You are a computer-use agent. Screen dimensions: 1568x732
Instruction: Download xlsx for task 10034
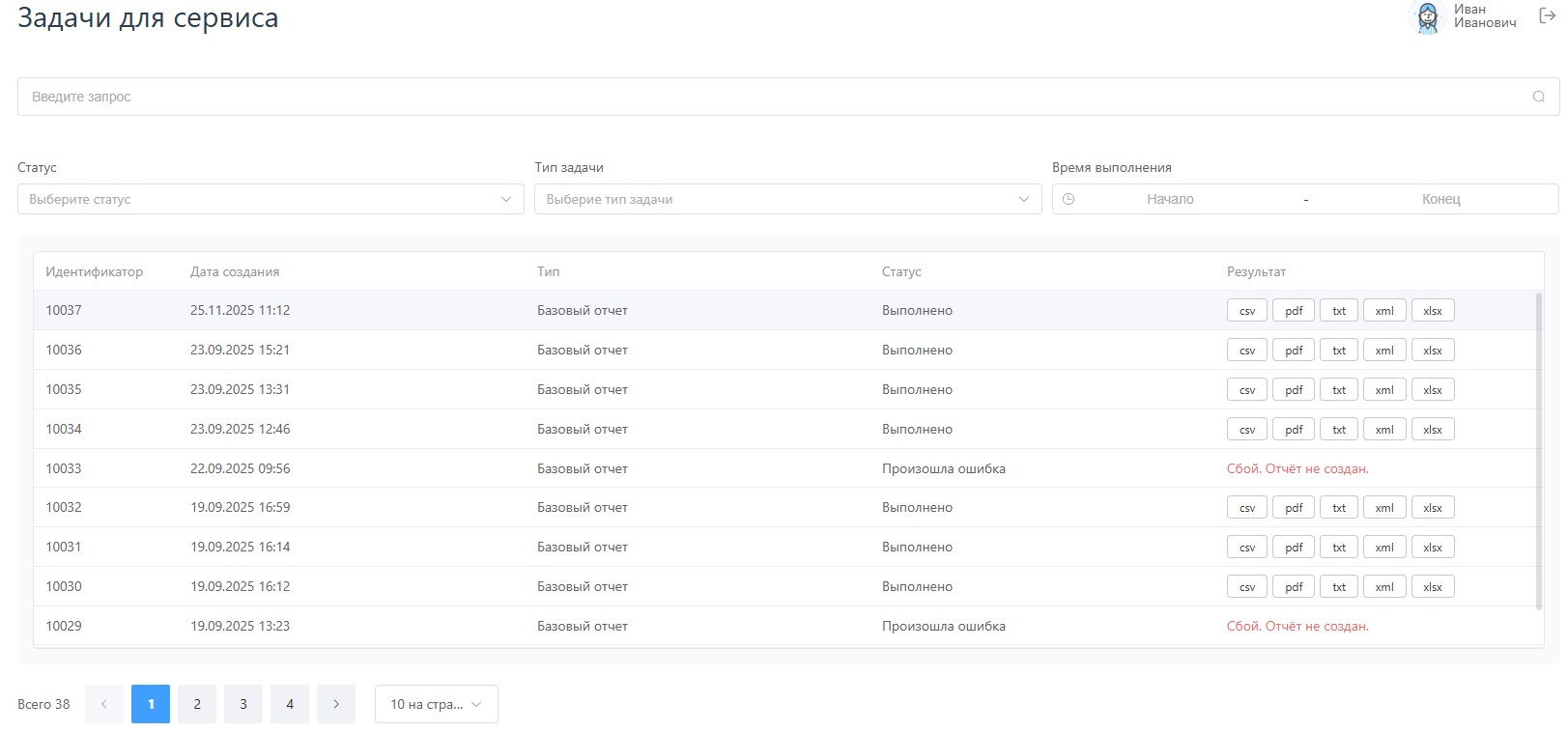coord(1432,430)
